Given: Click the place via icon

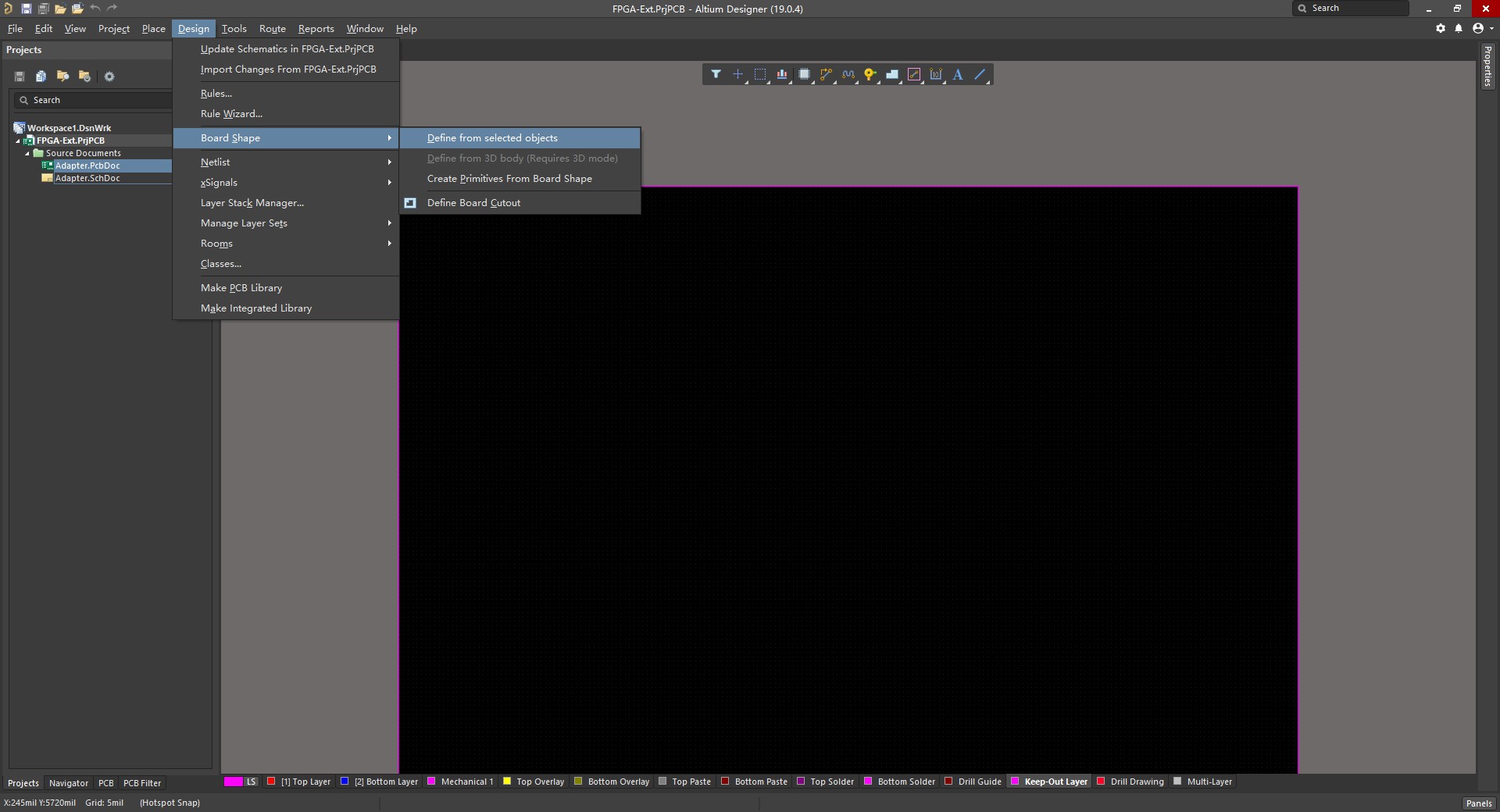Looking at the screenshot, I should click(x=870, y=74).
